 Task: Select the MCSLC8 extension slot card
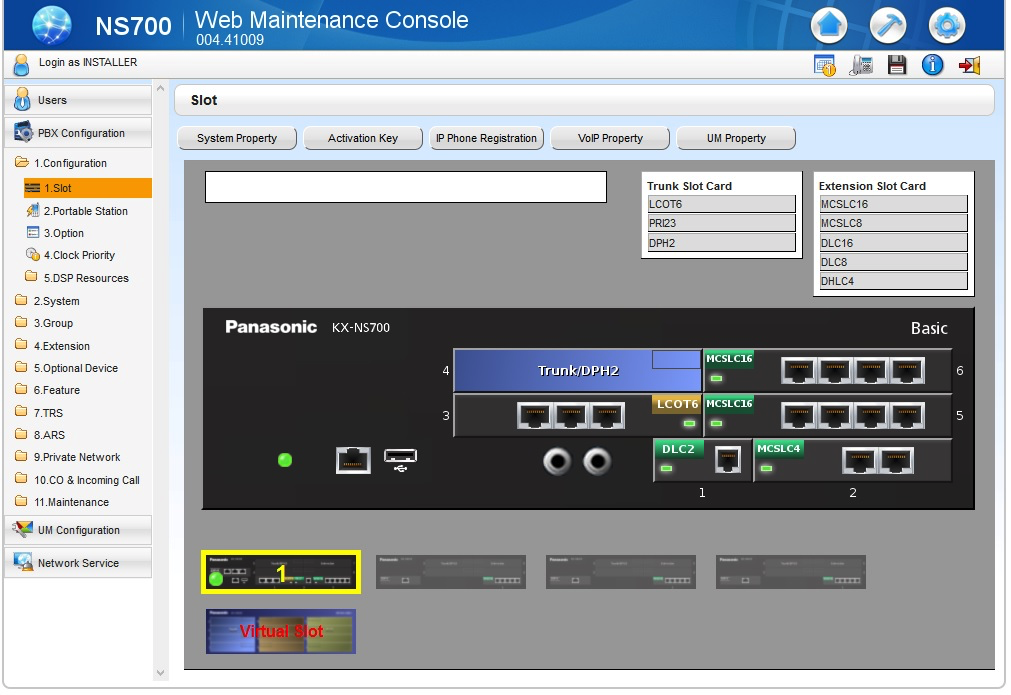click(x=893, y=223)
